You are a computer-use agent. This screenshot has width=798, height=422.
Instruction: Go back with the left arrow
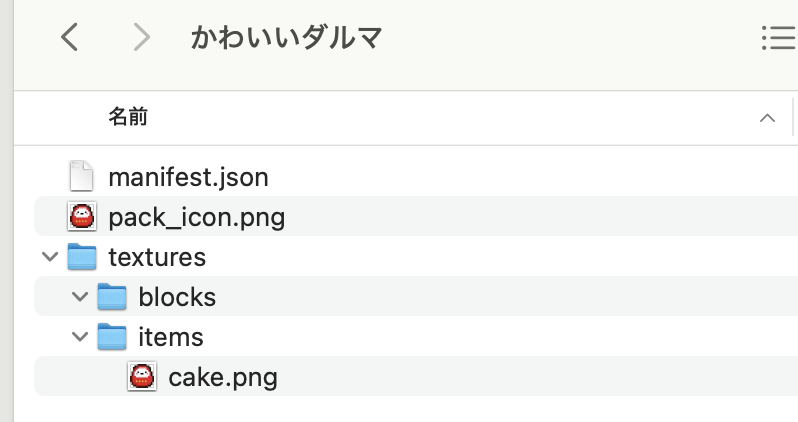point(69,37)
